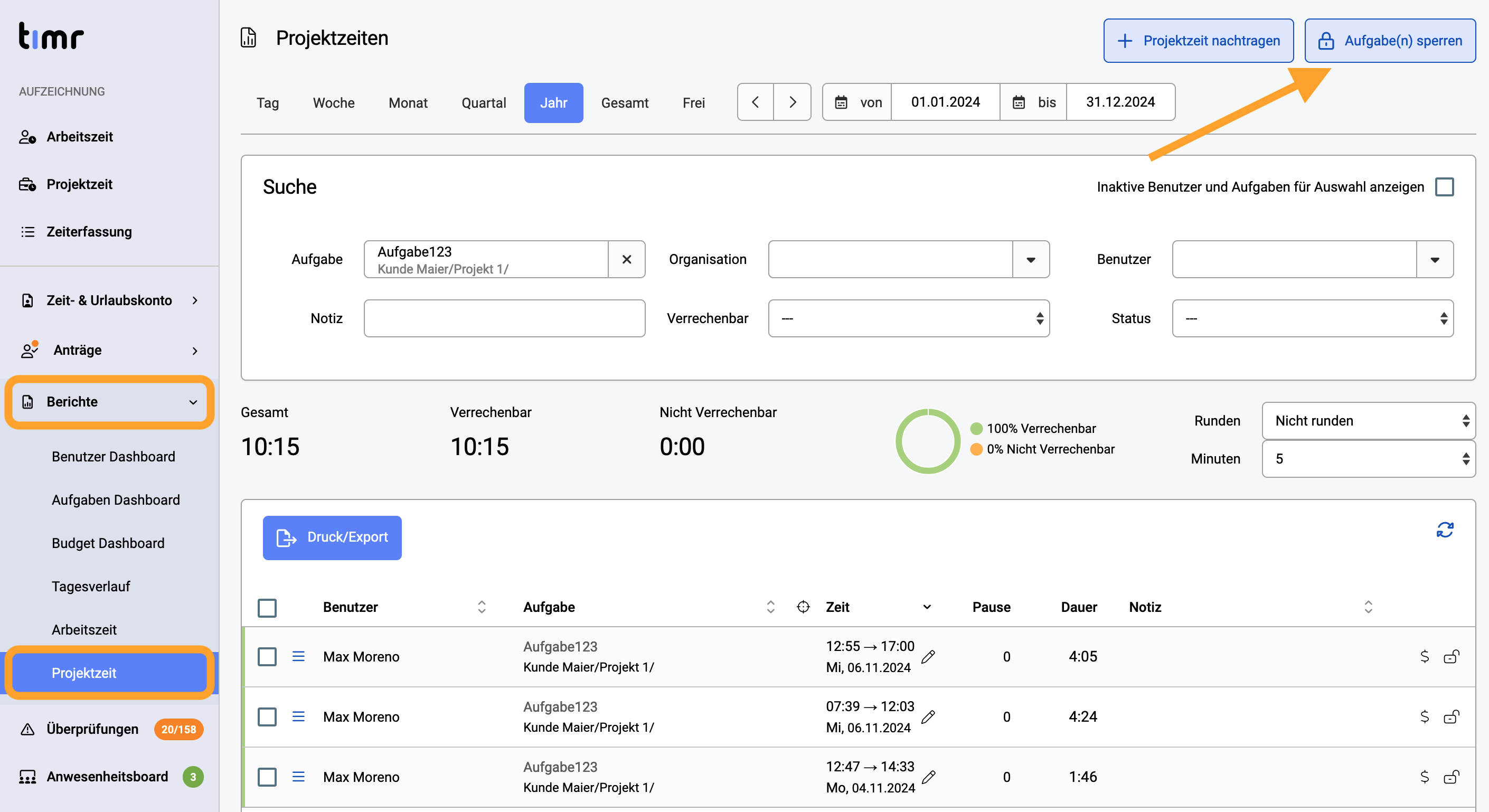Image resolution: width=1489 pixels, height=812 pixels.
Task: Toggle inactive users and tasks checkbox
Action: coord(1445,187)
